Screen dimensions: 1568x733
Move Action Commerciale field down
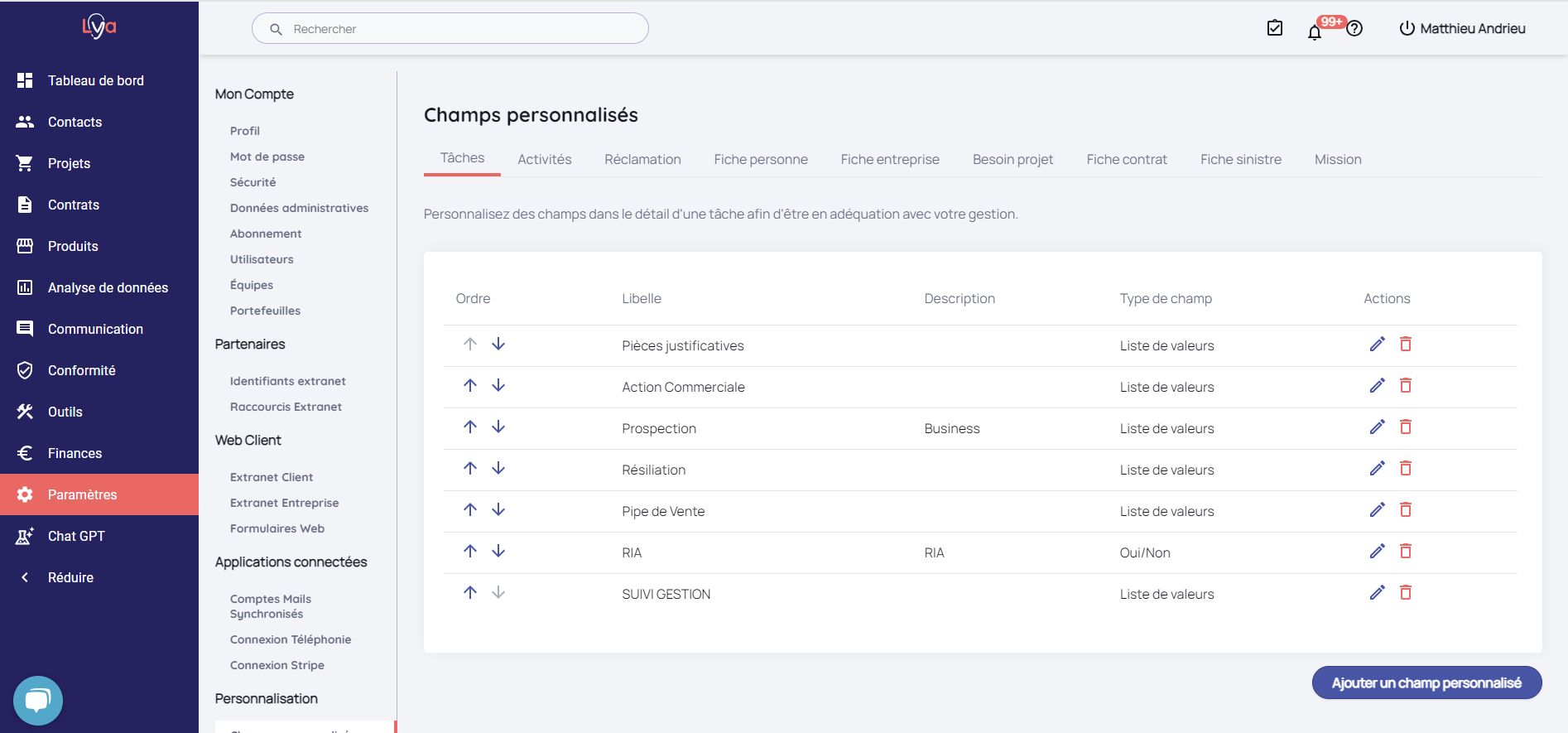(x=498, y=385)
